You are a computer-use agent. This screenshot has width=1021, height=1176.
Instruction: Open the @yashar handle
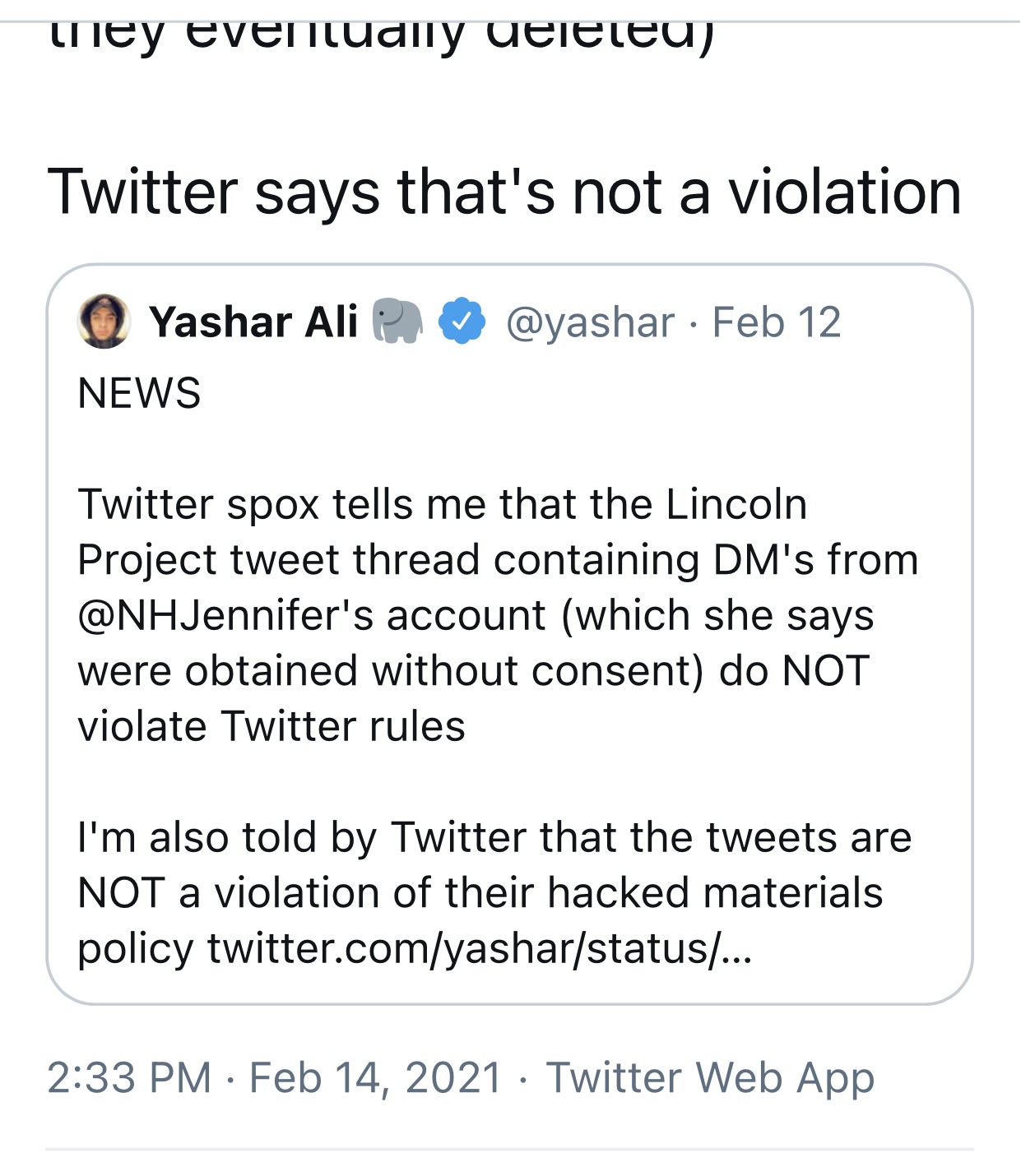590,322
